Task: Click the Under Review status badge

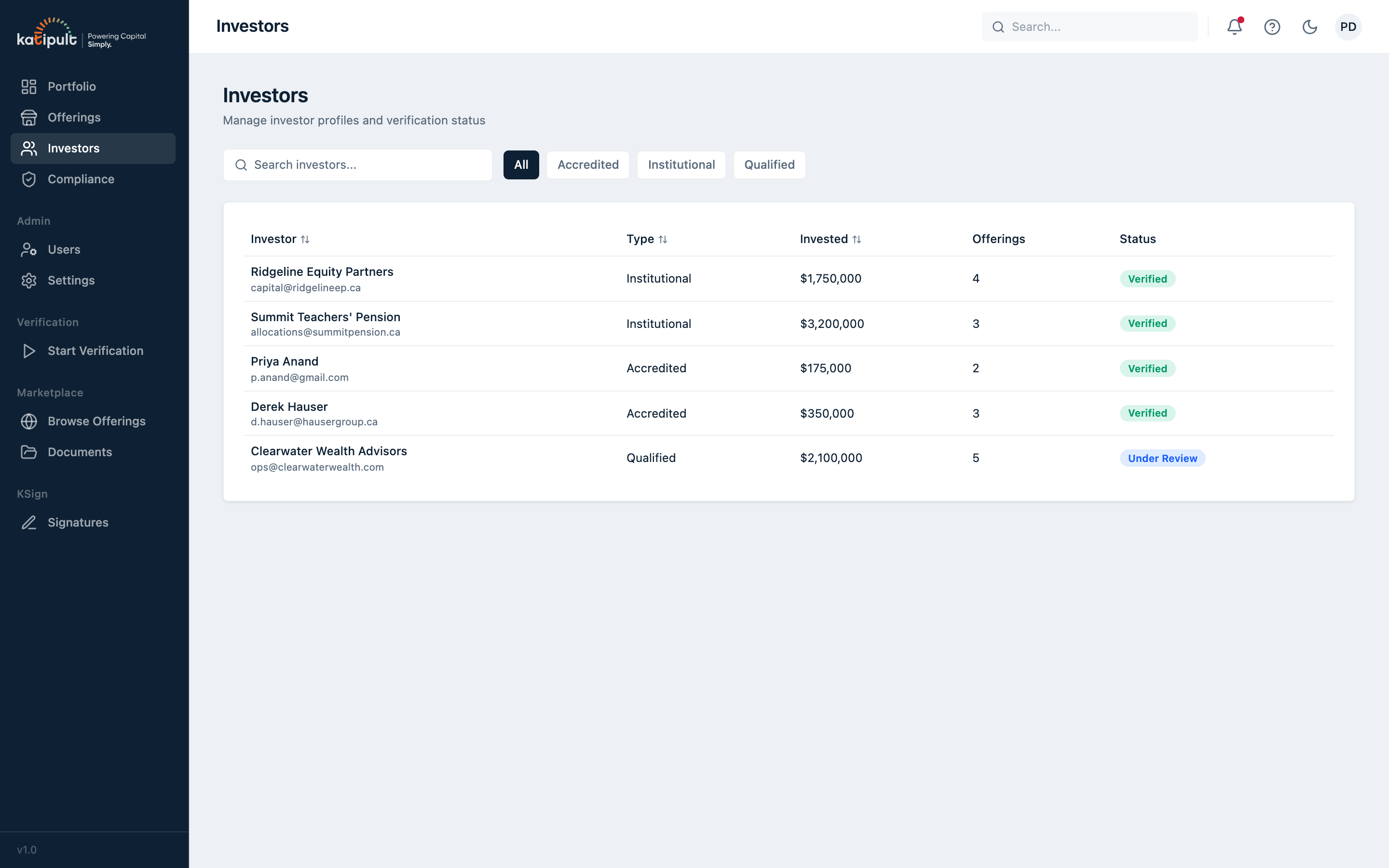Action: (1162, 458)
